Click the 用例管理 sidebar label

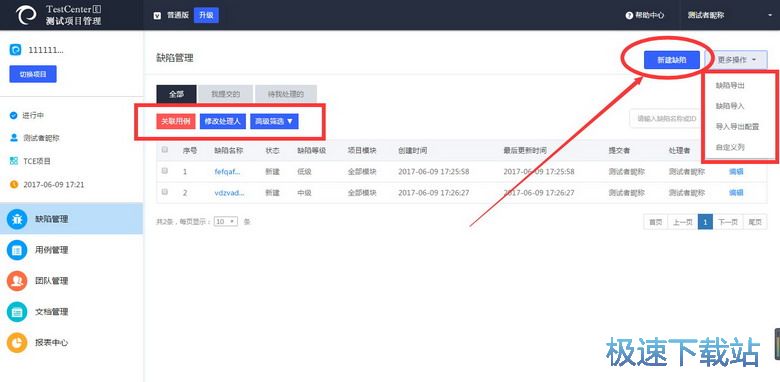tap(52, 250)
